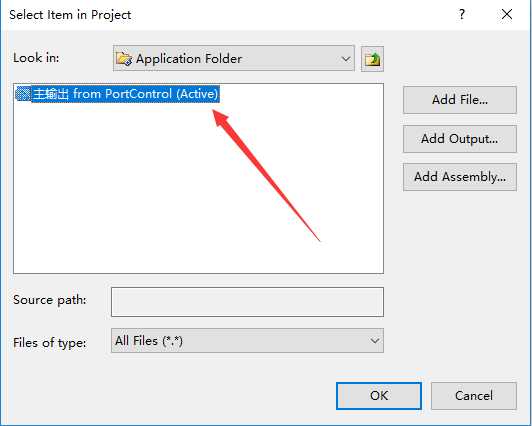
Task: Focus the Source path text field
Action: pos(247,302)
